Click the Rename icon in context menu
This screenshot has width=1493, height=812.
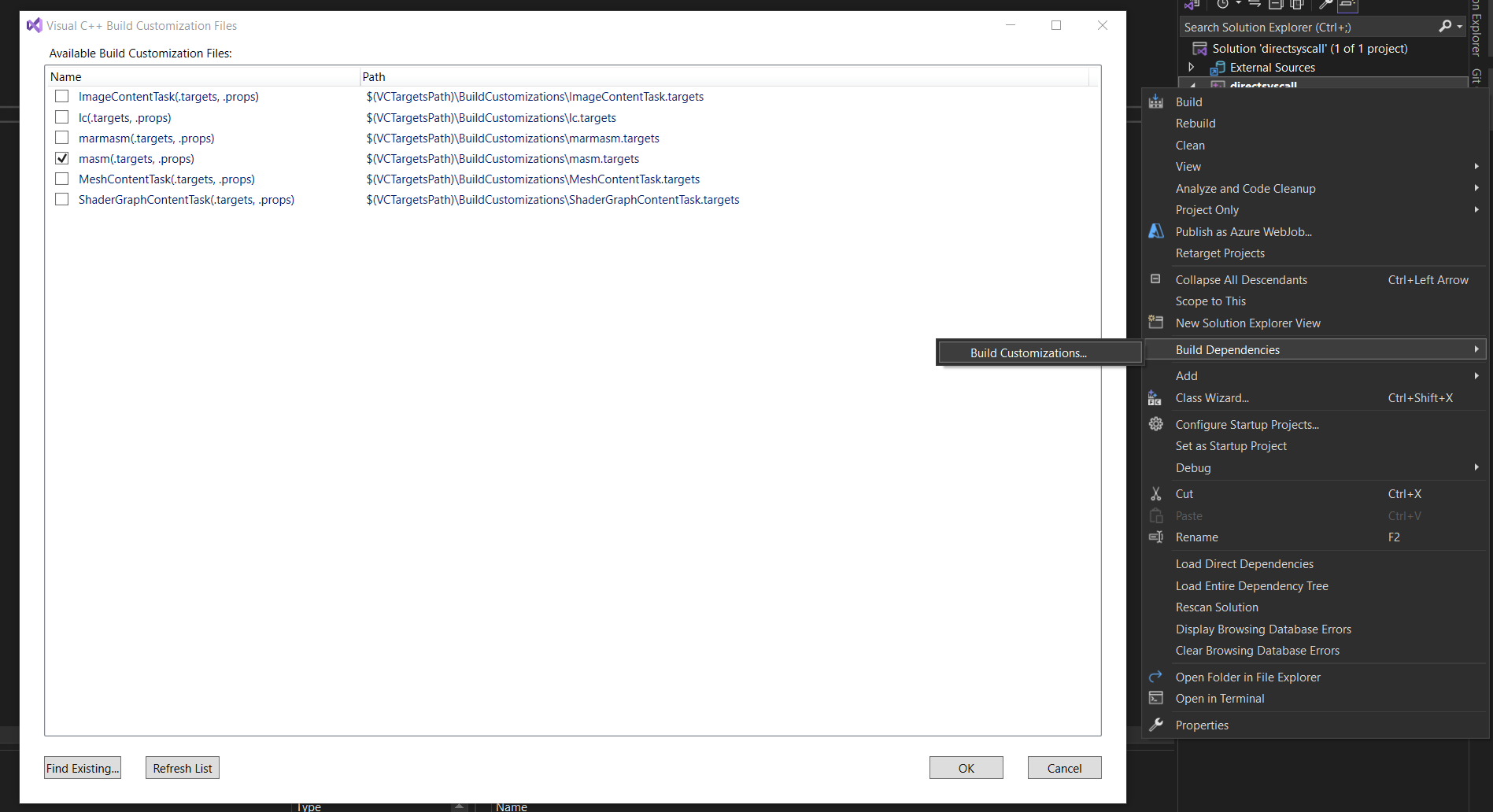pos(1155,537)
